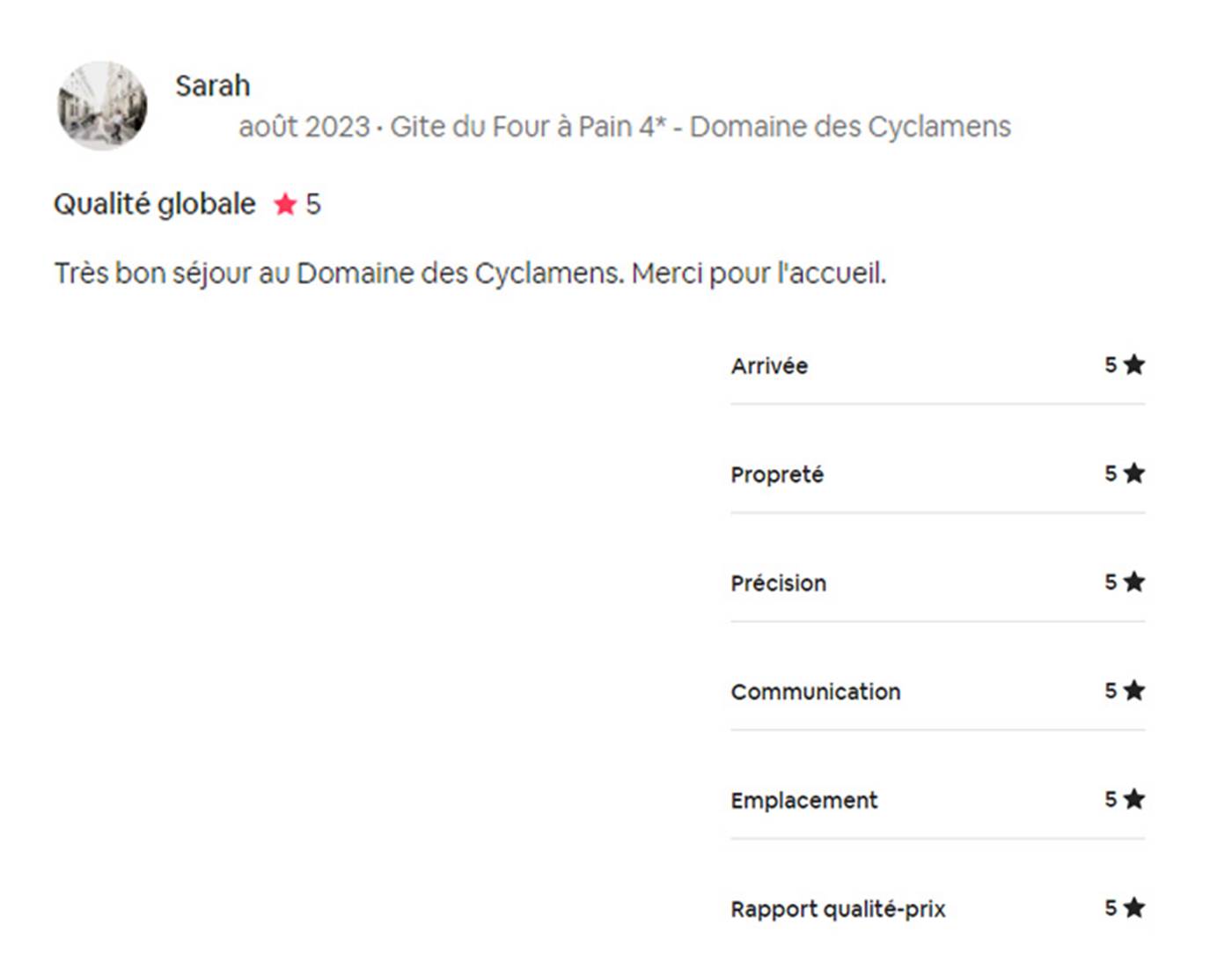Open reviewer name Sarah
Image resolution: width=1232 pixels, height=968 pixels.
click(212, 86)
